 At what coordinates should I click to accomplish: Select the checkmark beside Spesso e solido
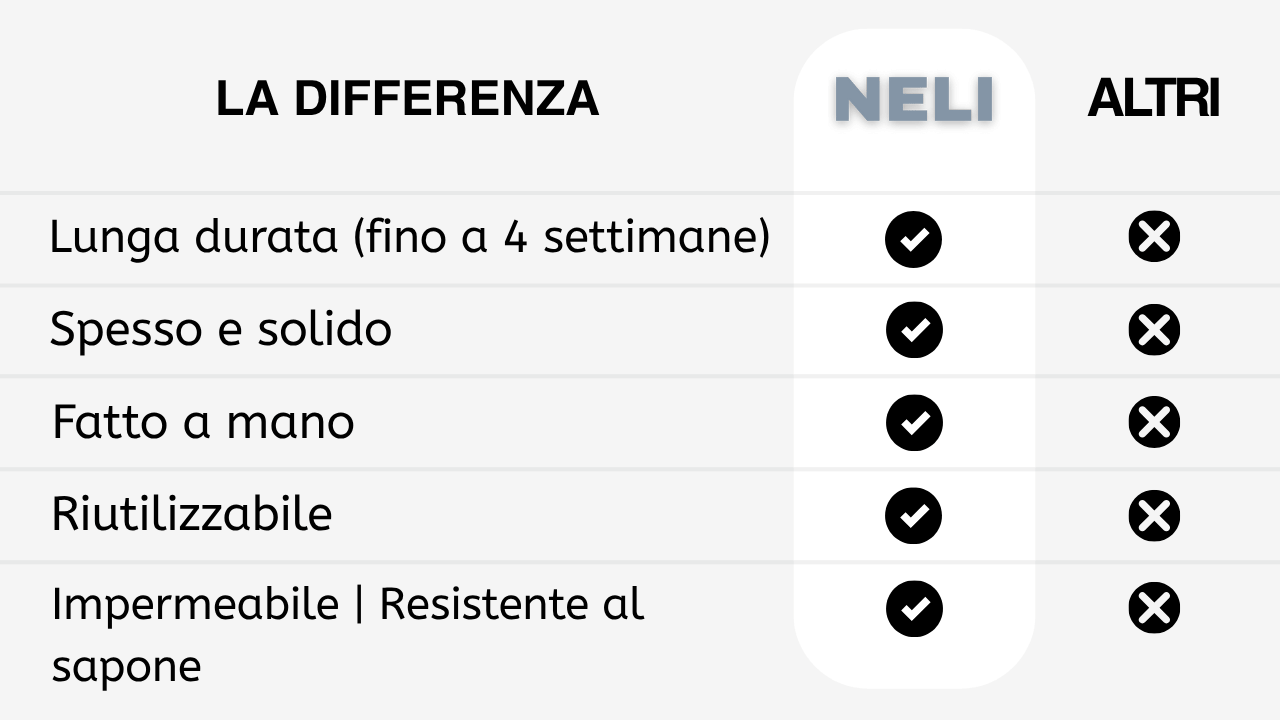[x=914, y=330]
